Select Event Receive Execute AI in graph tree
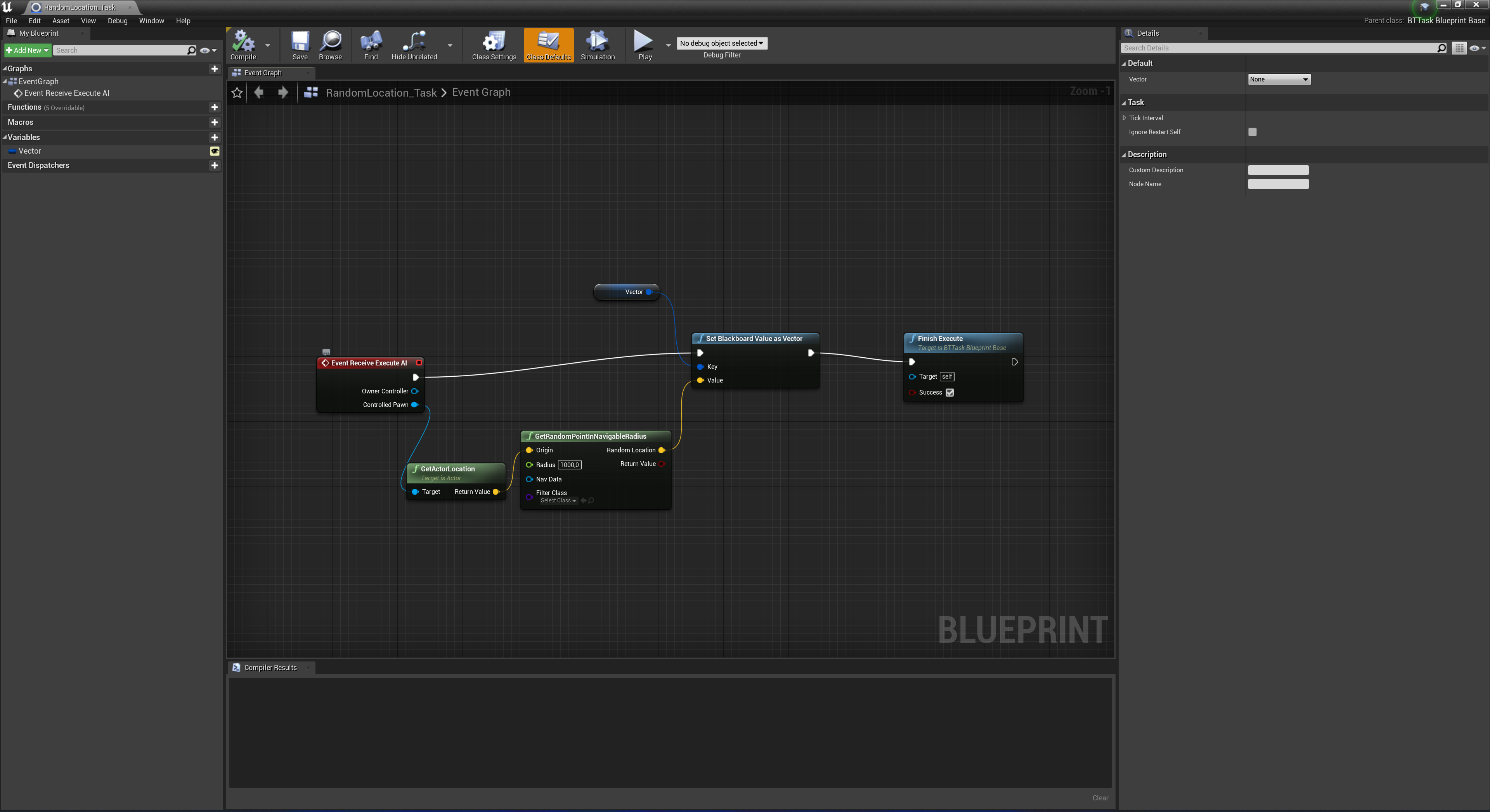 (66, 93)
